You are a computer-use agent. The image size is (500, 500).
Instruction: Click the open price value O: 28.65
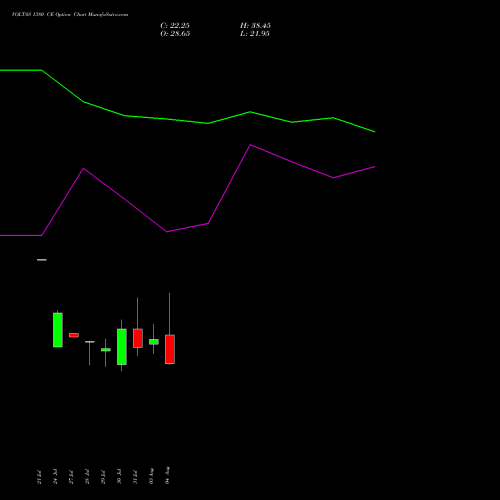pos(175,34)
